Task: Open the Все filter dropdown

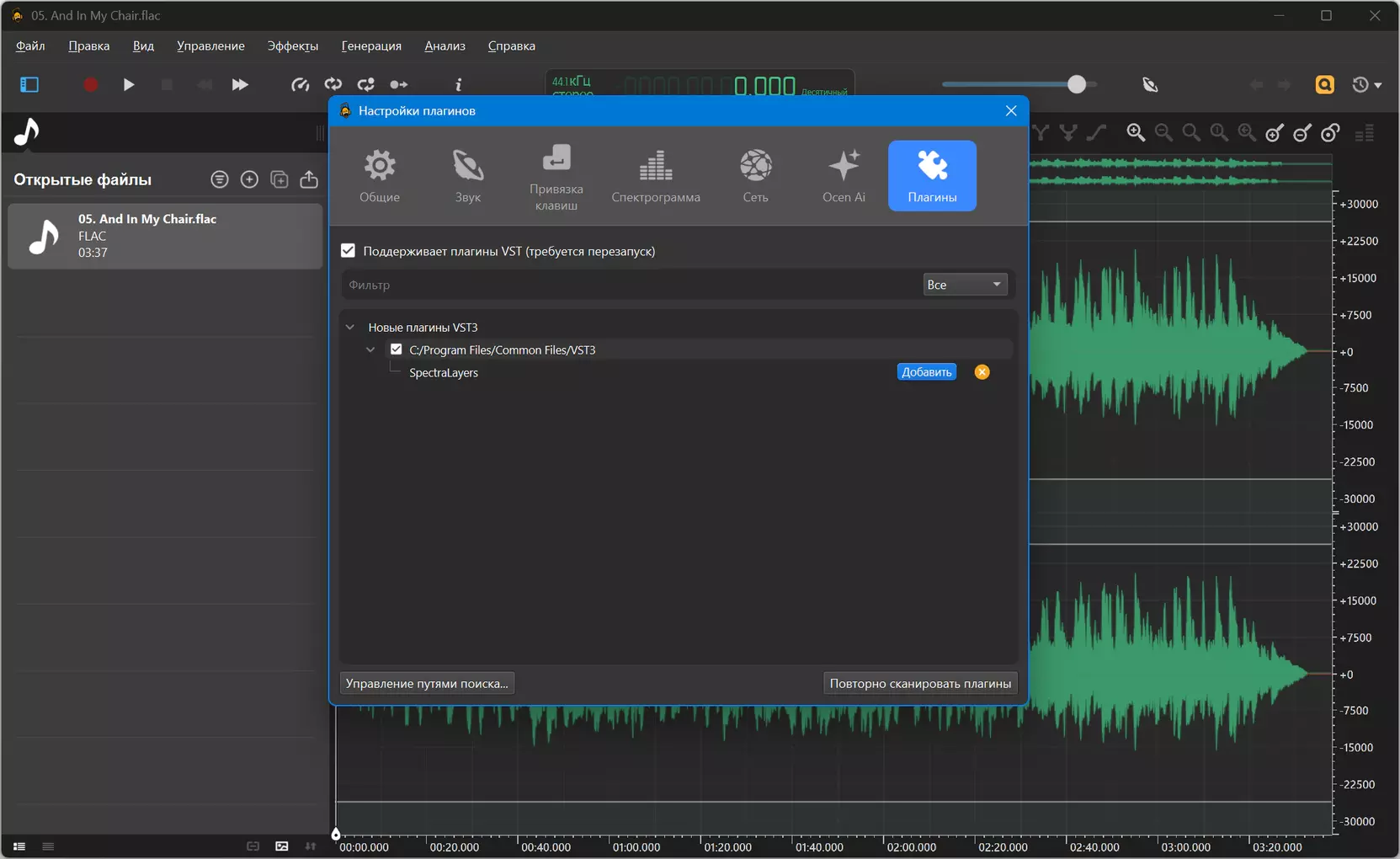Action: click(964, 285)
